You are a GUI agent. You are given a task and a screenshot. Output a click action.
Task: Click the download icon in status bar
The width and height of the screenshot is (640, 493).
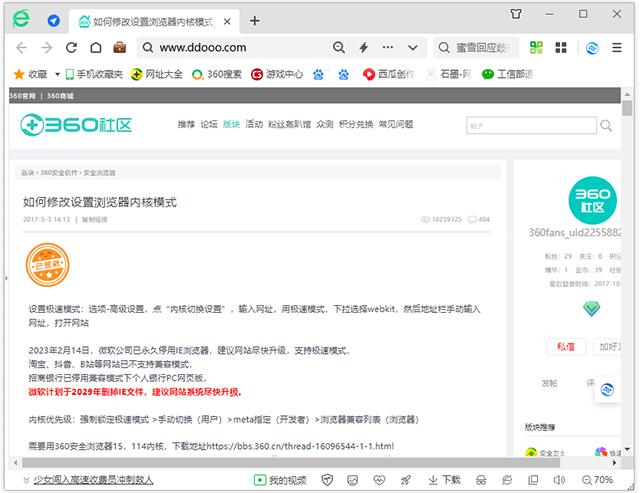[444, 480]
